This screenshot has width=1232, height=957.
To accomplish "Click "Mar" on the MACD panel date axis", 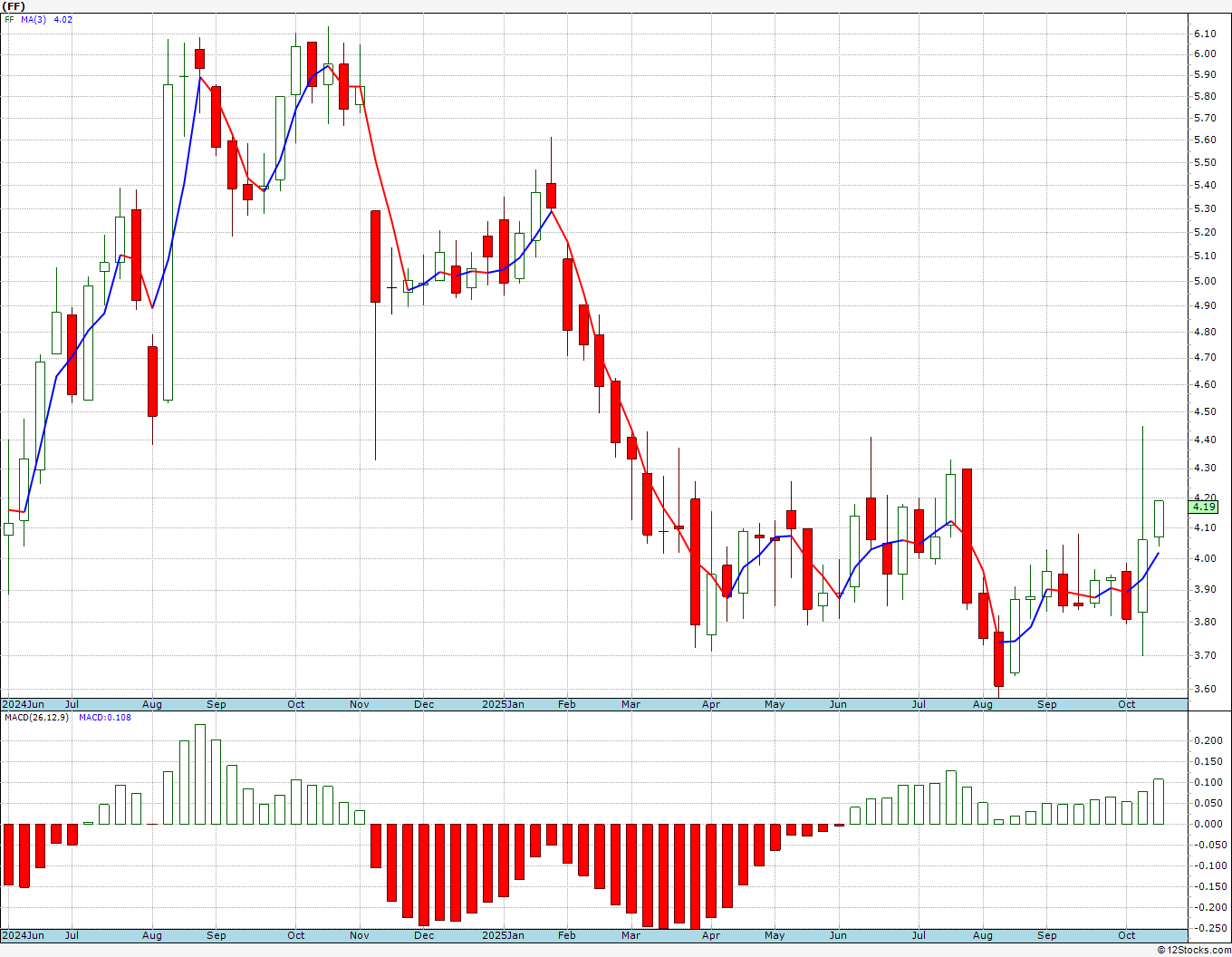I will (x=630, y=935).
